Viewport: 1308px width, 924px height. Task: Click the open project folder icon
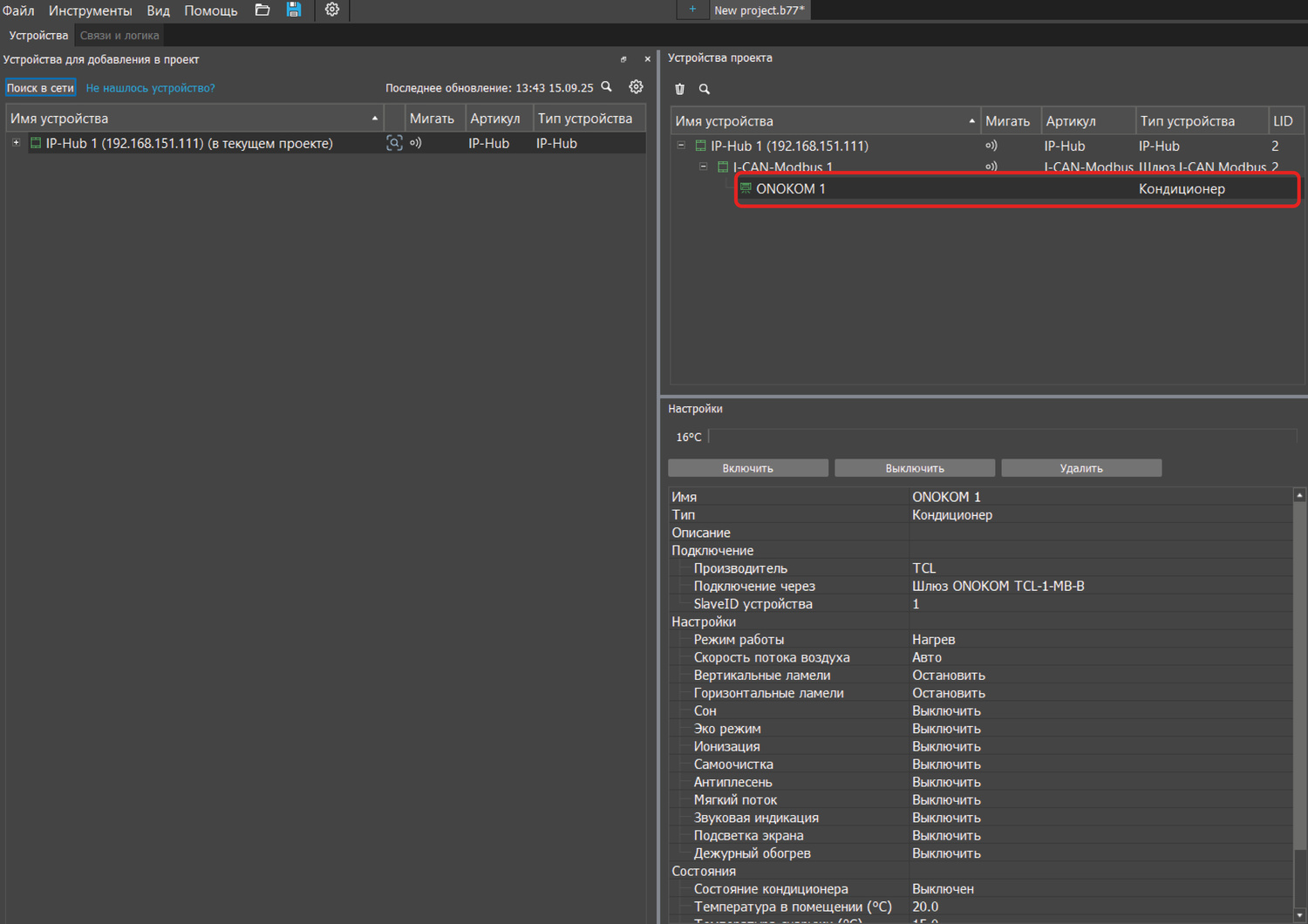point(262,10)
